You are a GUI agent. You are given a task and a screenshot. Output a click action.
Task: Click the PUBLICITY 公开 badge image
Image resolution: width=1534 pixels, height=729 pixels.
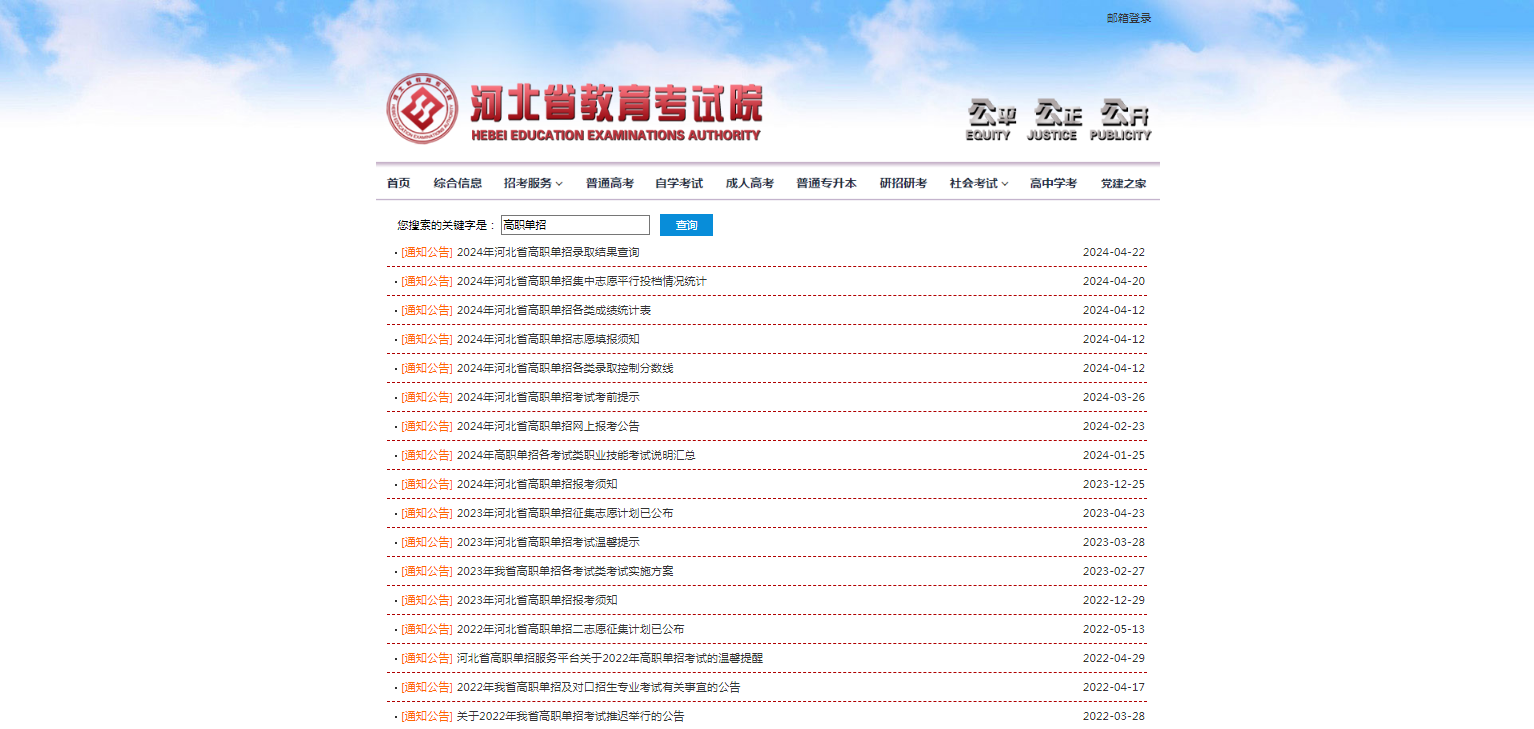point(1120,119)
